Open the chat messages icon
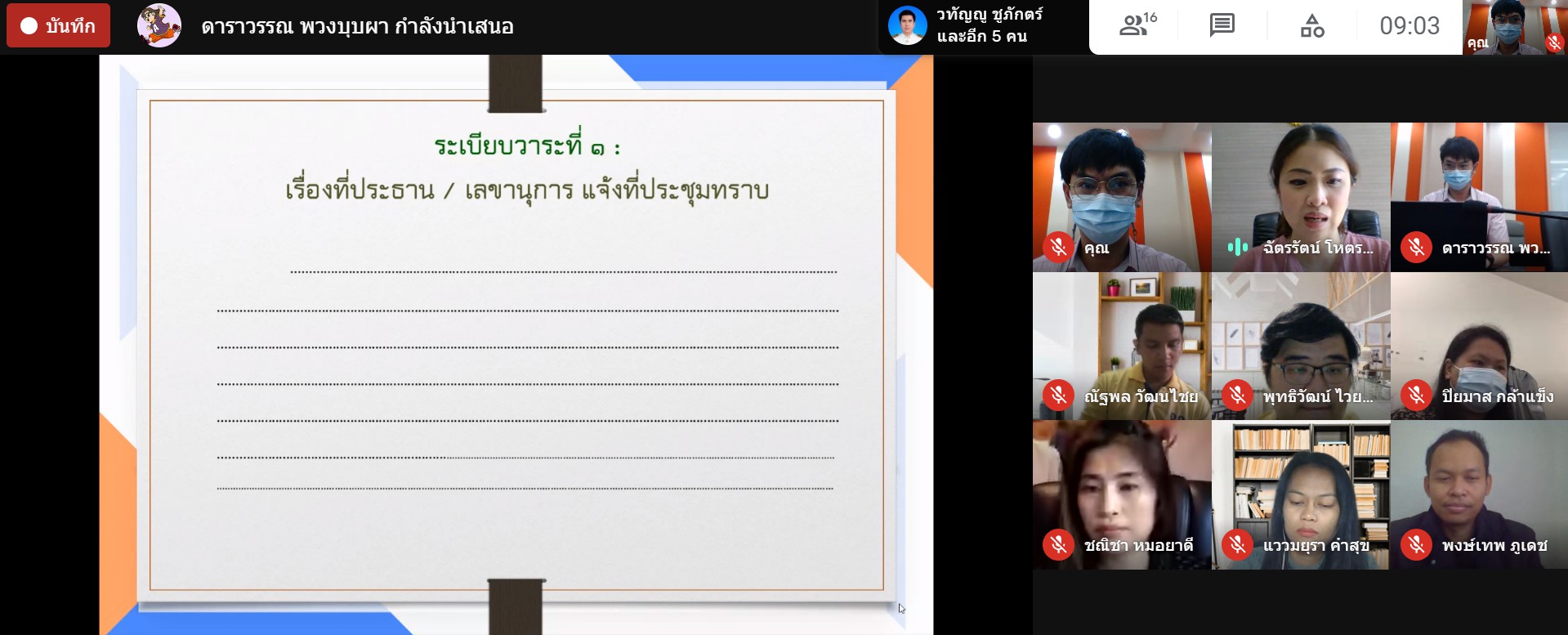The image size is (1568, 635). [1222, 26]
